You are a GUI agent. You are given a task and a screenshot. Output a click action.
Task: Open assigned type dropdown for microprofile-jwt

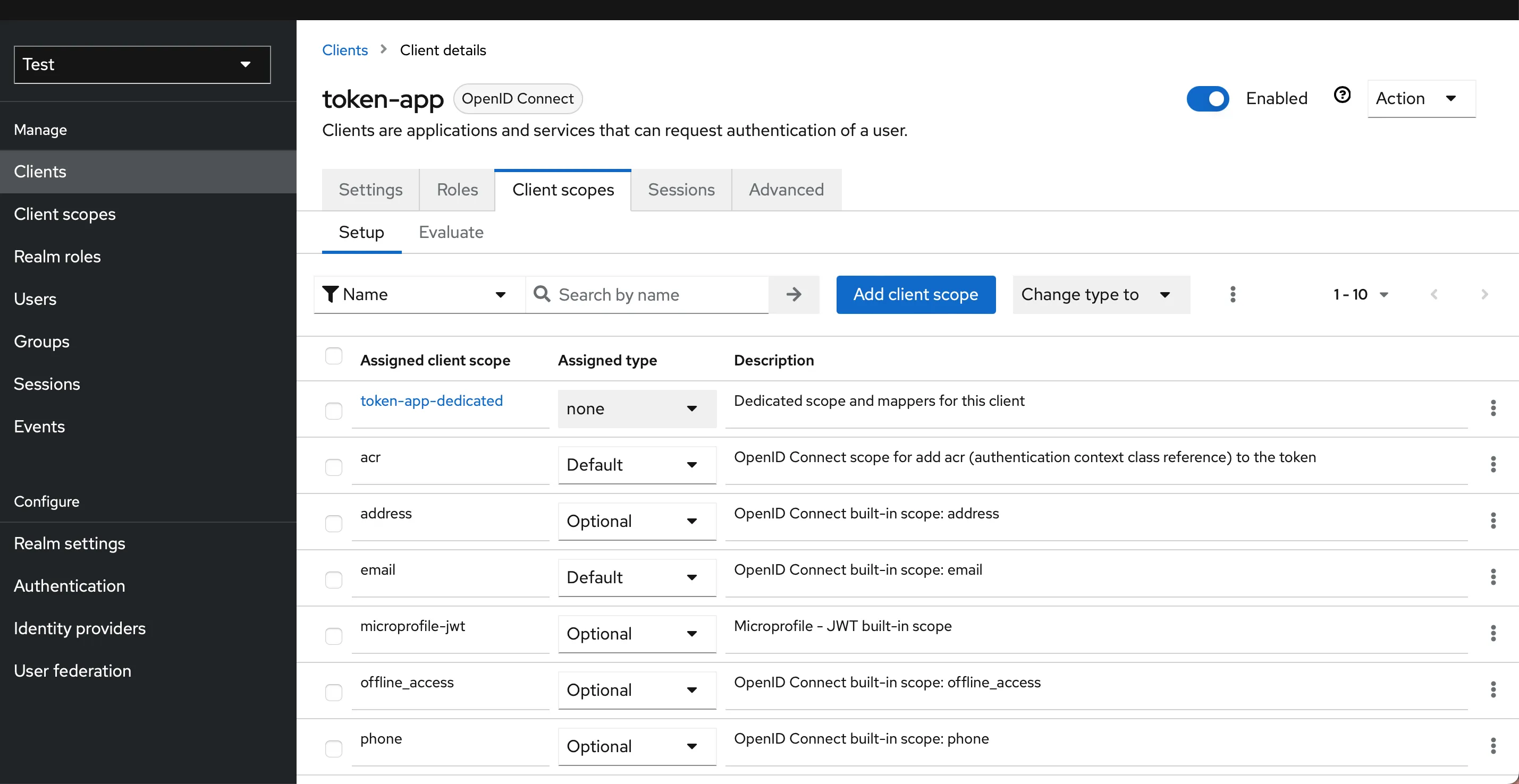click(637, 634)
